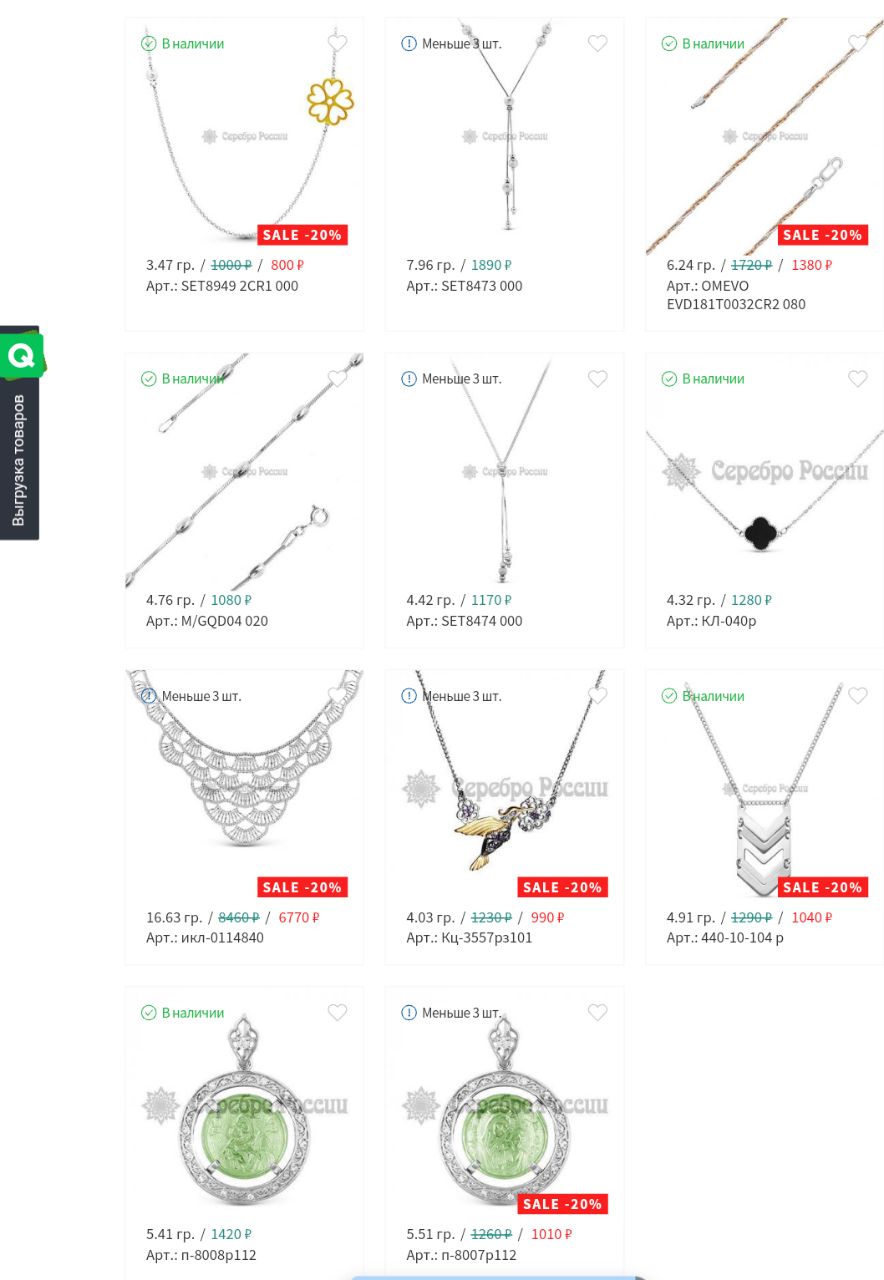Screen dimensions: 884x1280
Task: Favorite the SET8474 000 necklace
Action: 597,378
